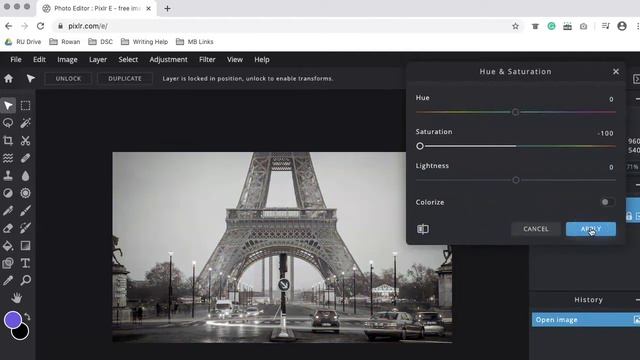Click the Lightness slider handle

[x=516, y=180]
